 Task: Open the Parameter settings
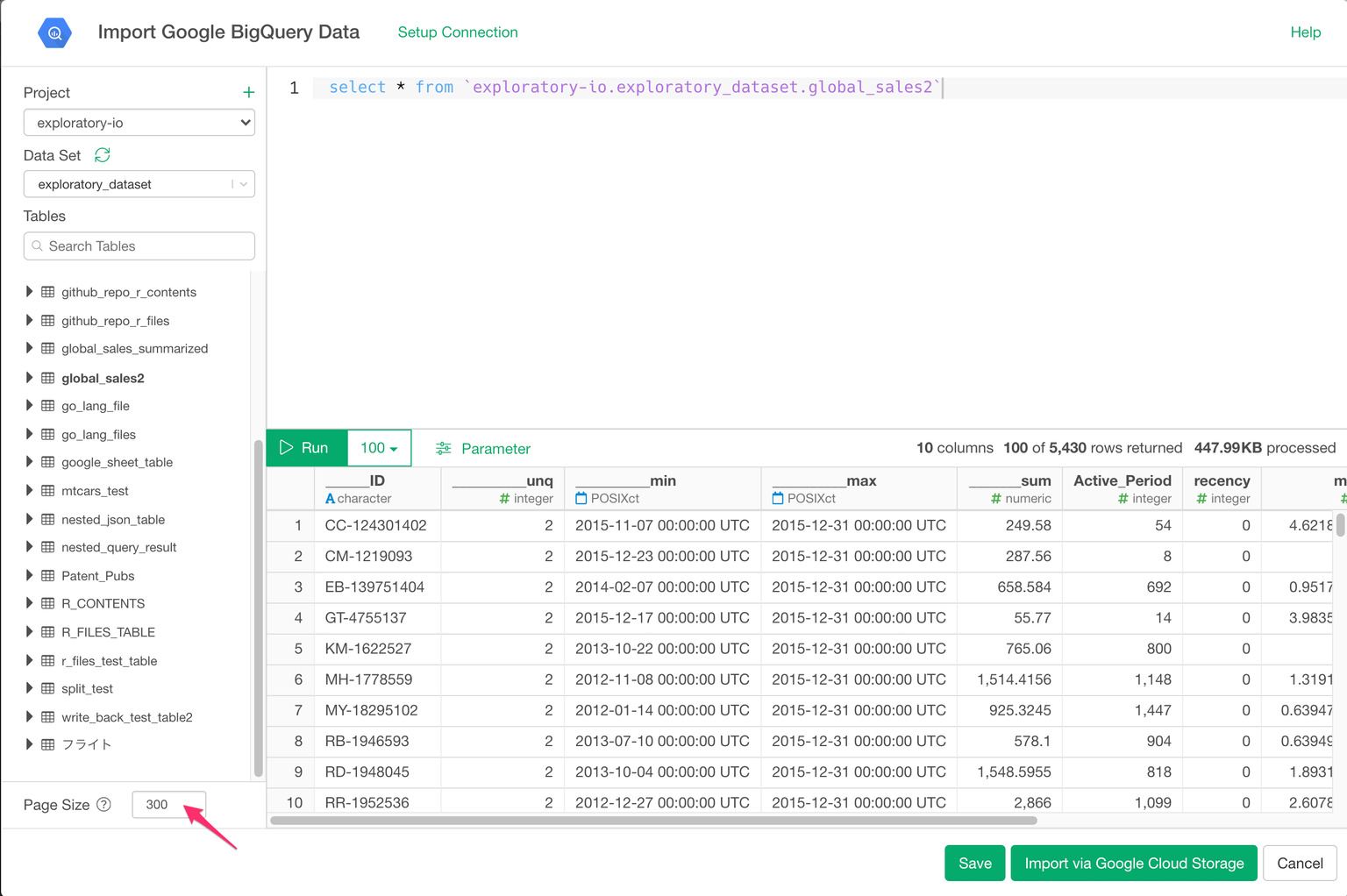tap(482, 448)
